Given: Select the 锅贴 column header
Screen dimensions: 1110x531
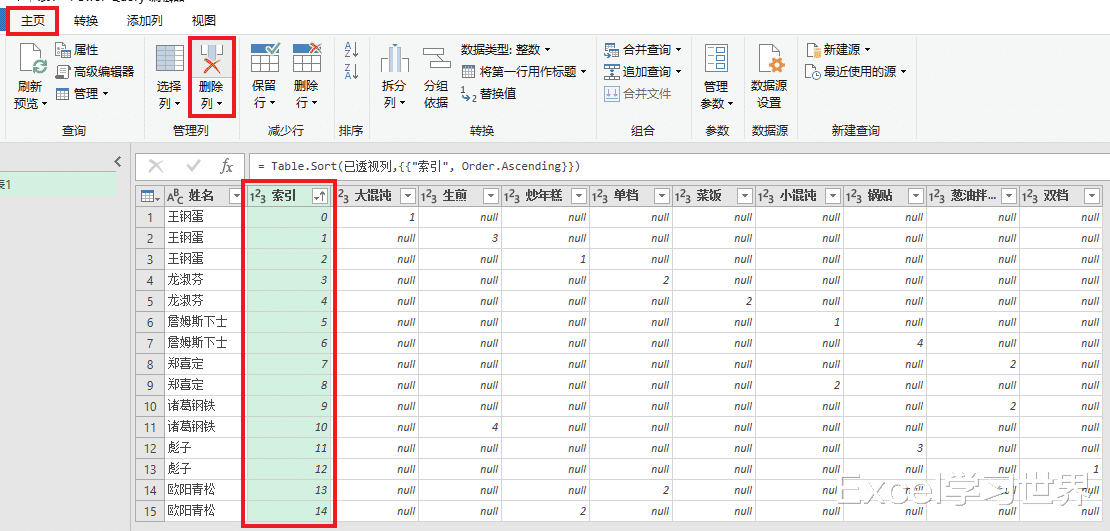Looking at the screenshot, I should pyautogui.click(x=885, y=196).
